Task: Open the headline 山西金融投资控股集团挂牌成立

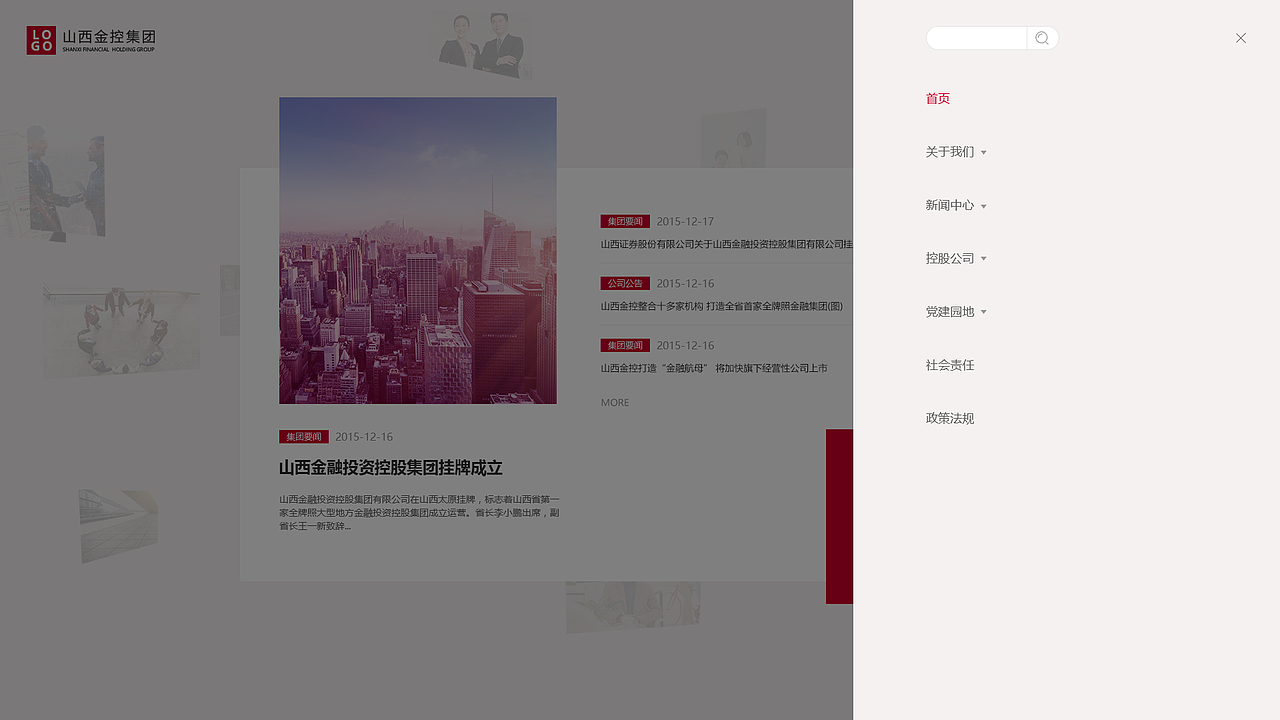Action: pyautogui.click(x=391, y=468)
